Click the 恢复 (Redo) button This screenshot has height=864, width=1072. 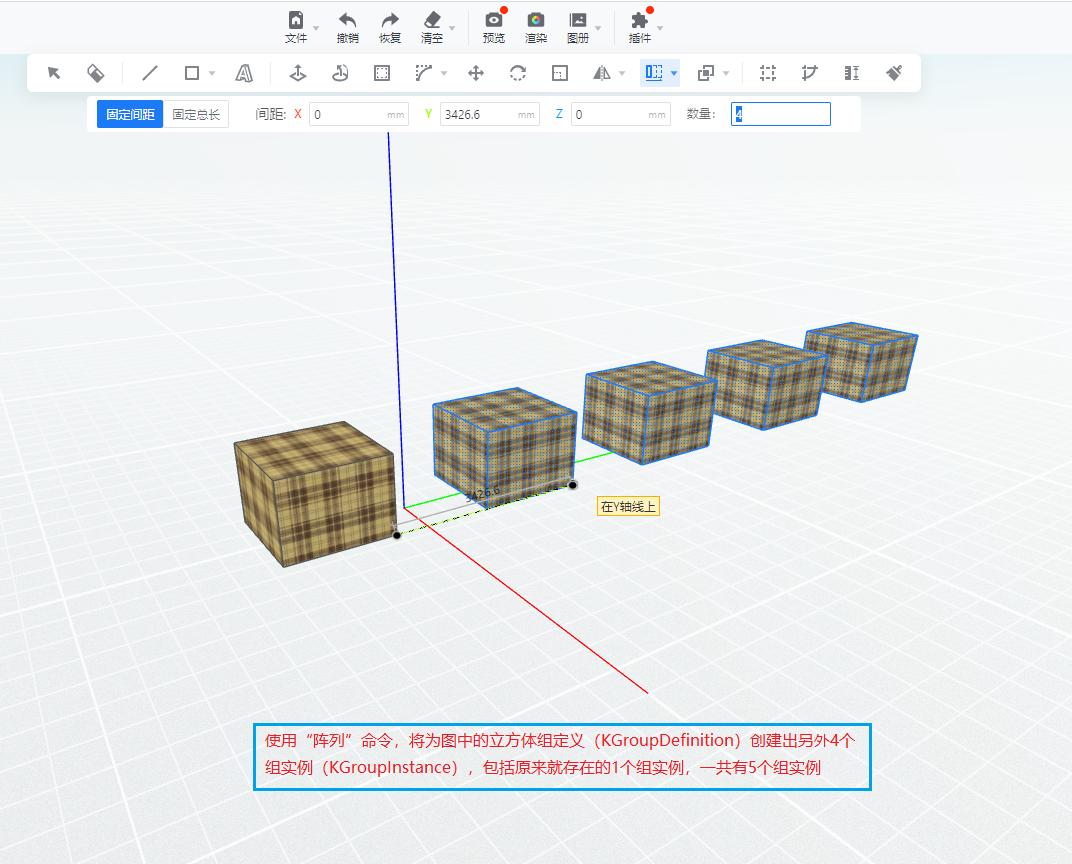pyautogui.click(x=390, y=27)
